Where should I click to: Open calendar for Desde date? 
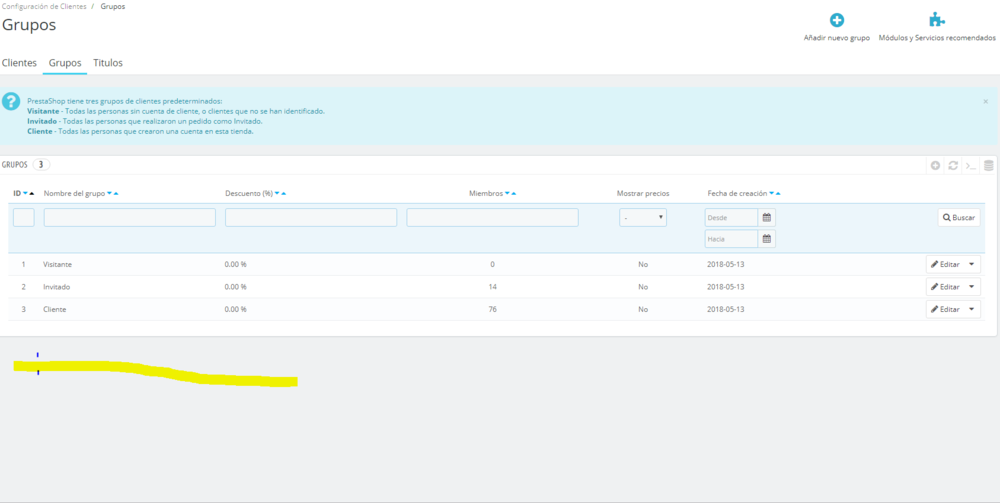click(767, 217)
